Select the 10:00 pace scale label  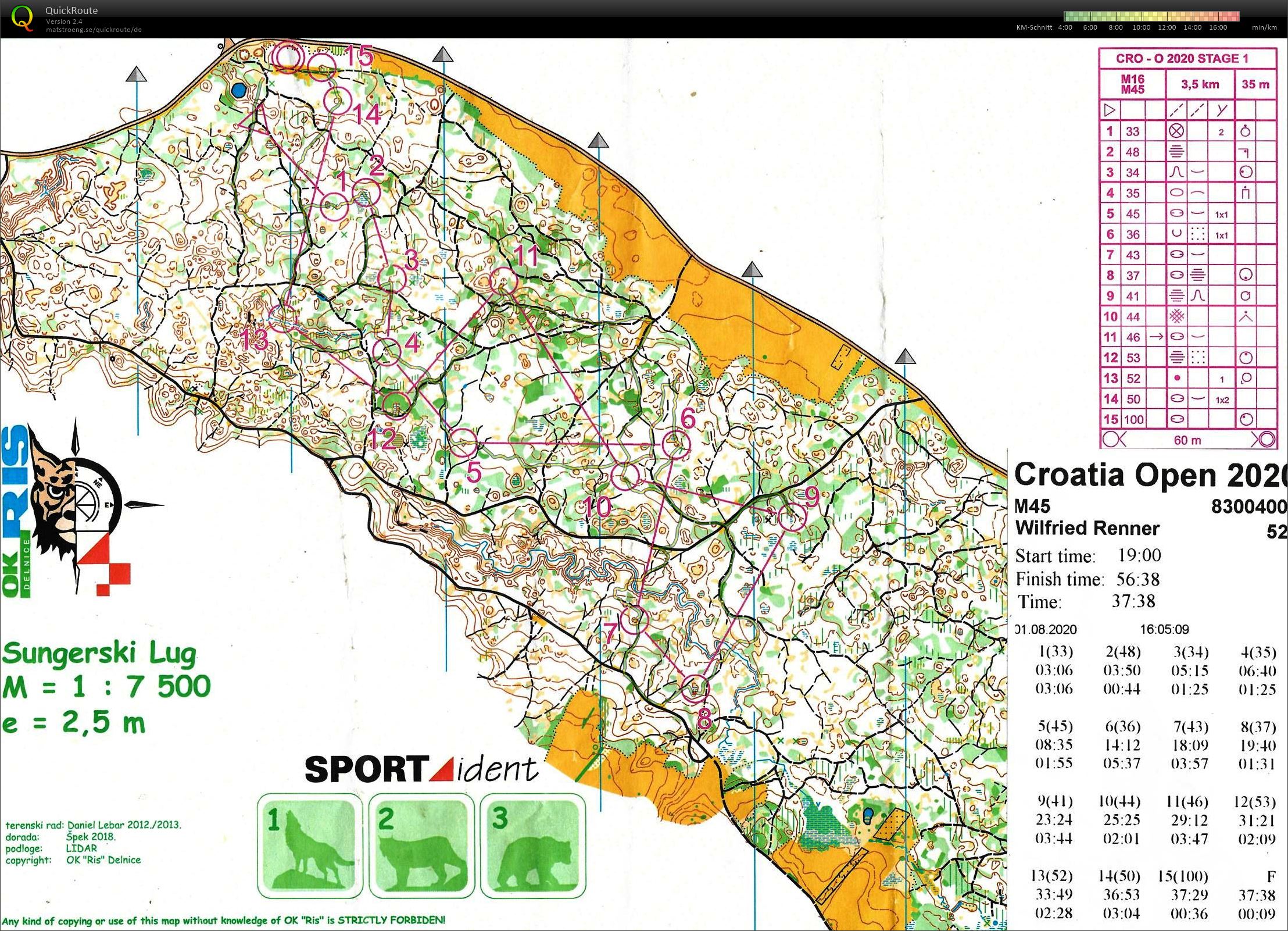(1141, 27)
